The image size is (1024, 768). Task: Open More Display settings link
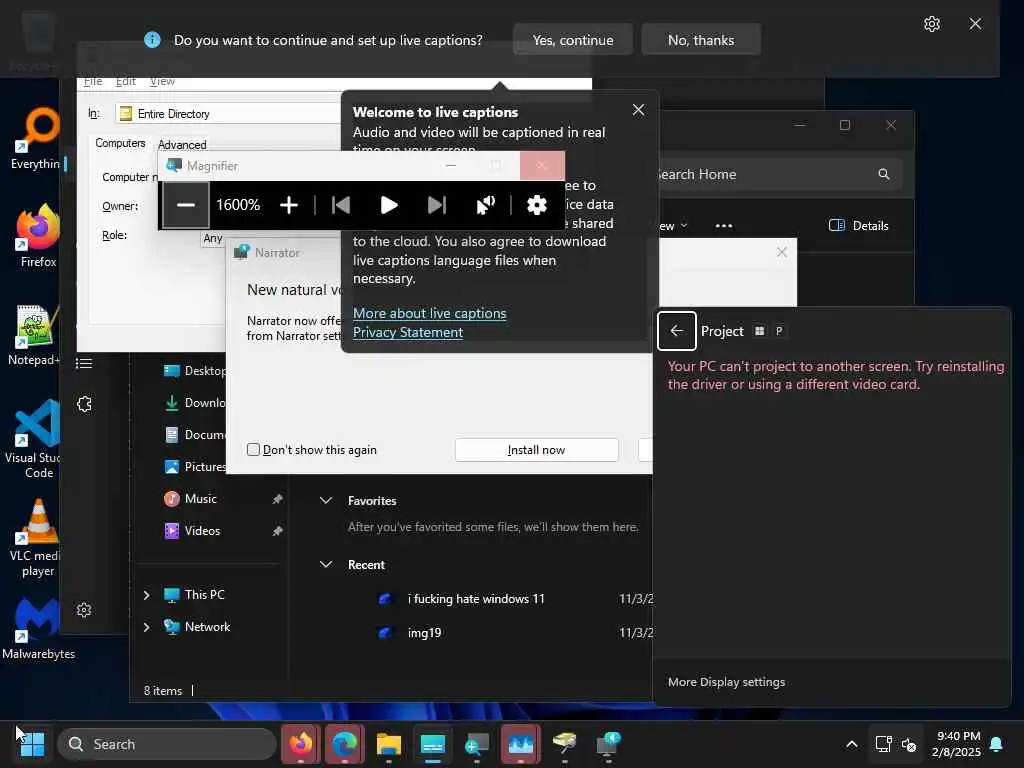click(x=726, y=681)
